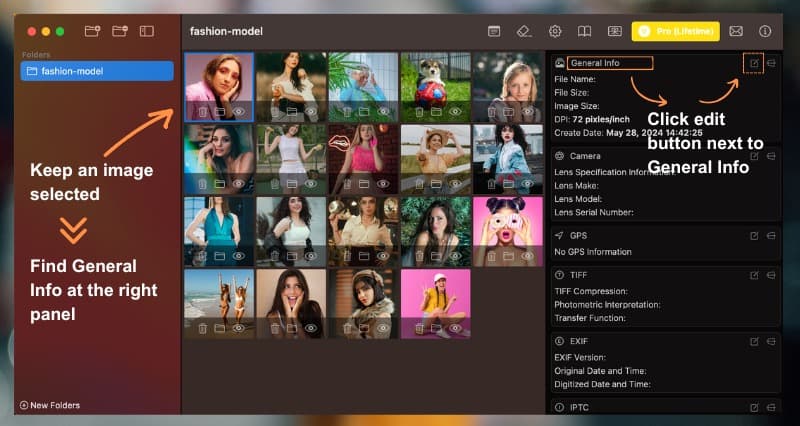Delete dog-with-ball photo via trash icon
This screenshot has width=800, height=426.
click(x=419, y=112)
